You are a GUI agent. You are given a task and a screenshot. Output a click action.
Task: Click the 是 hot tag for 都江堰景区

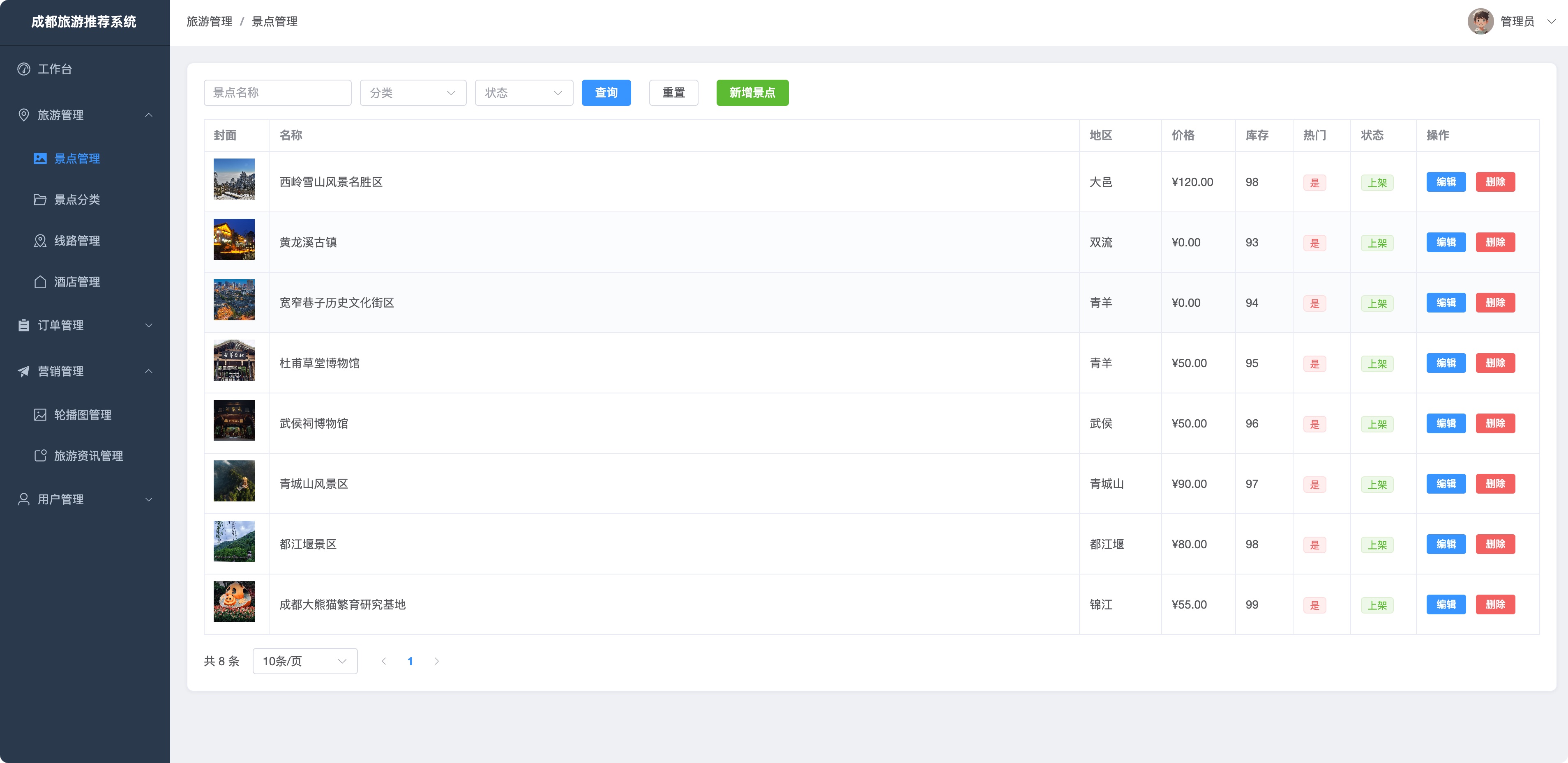(1314, 545)
